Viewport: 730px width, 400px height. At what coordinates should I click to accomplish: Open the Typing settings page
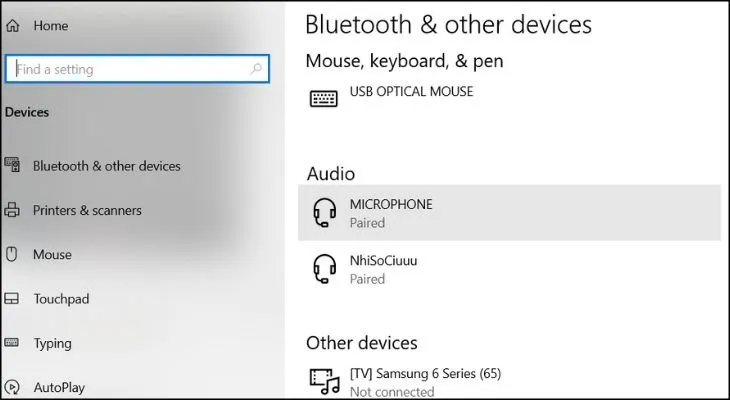tap(52, 343)
